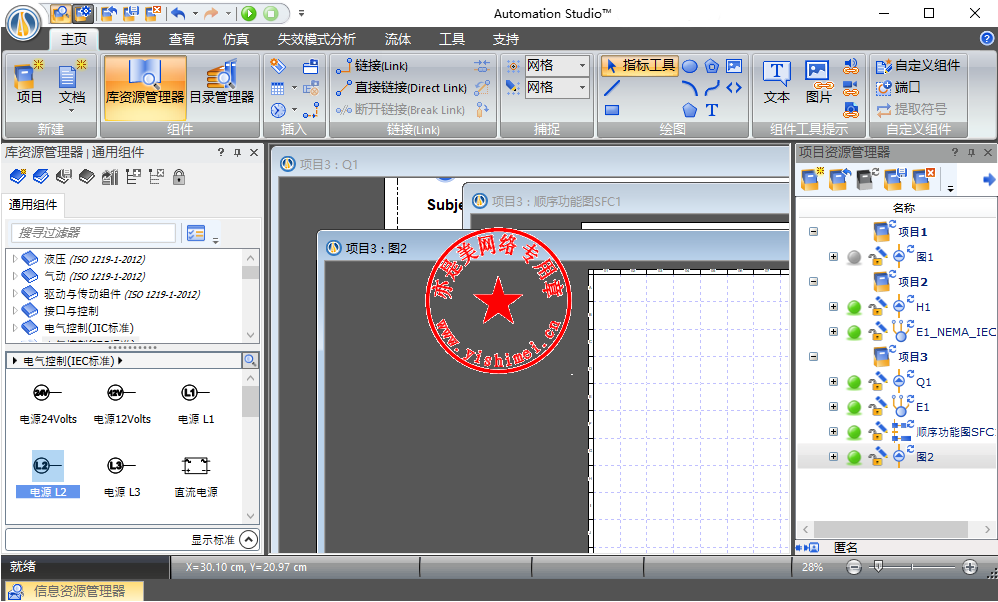Toggle the green status light of E1

pos(854,407)
